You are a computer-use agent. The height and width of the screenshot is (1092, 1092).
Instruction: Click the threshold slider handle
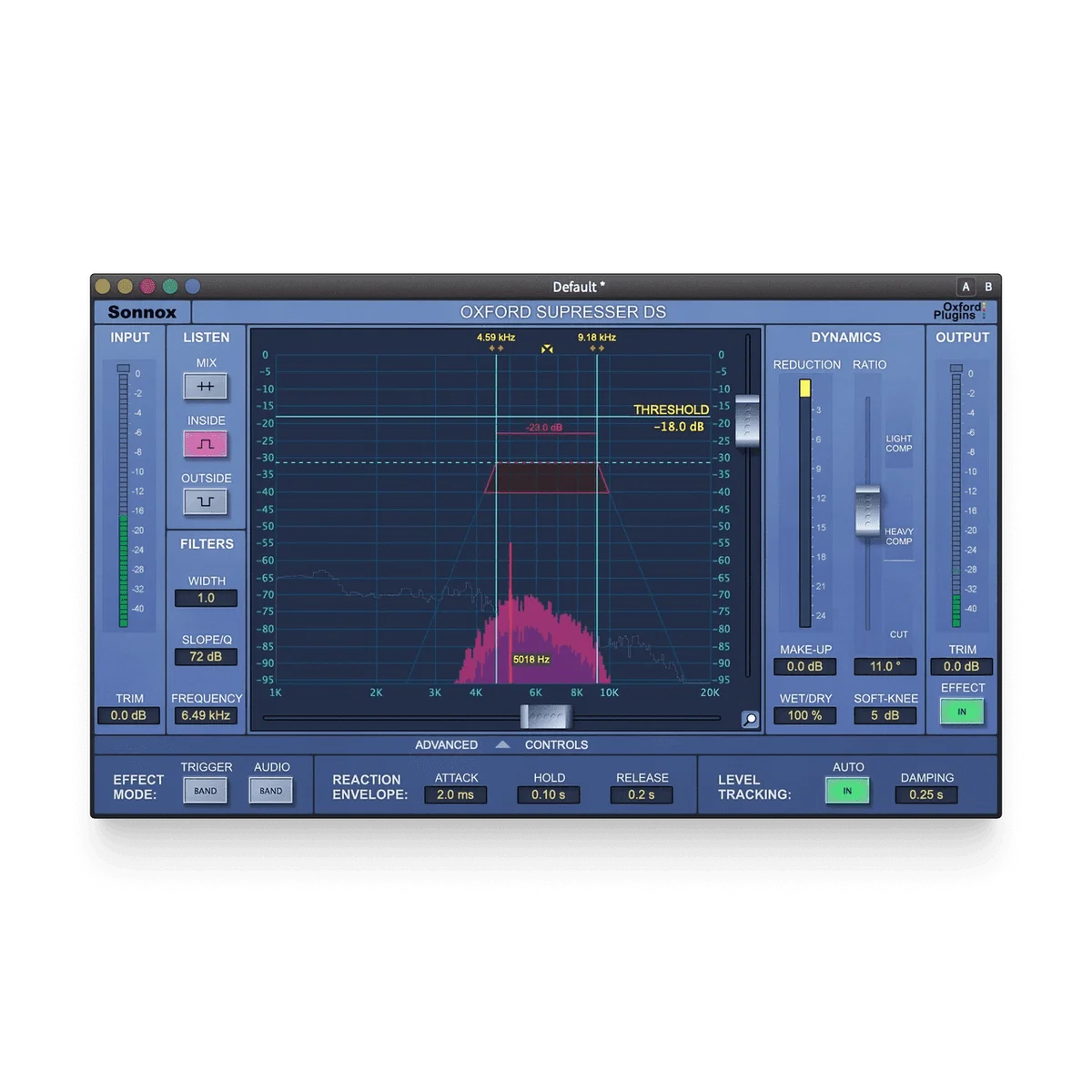(x=747, y=420)
